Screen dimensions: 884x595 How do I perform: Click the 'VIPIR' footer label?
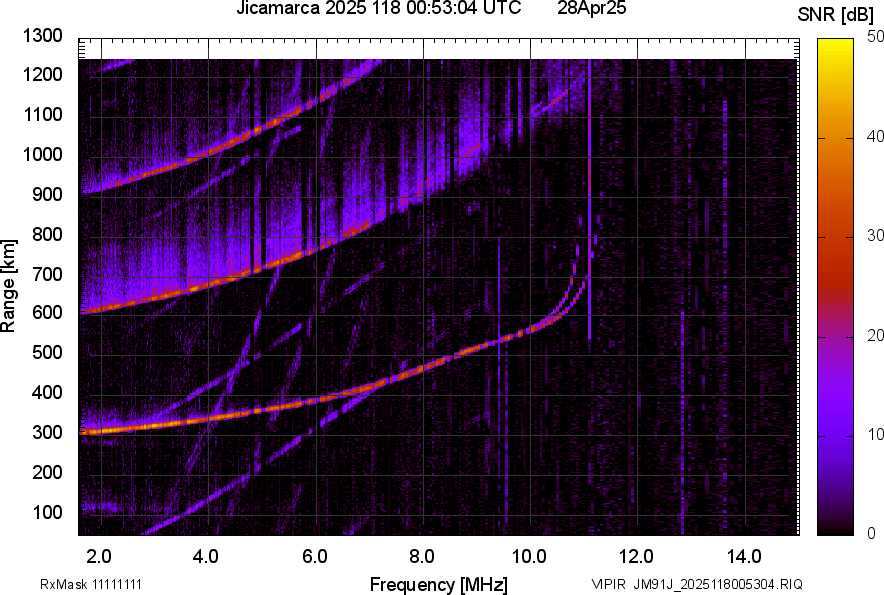point(608,584)
